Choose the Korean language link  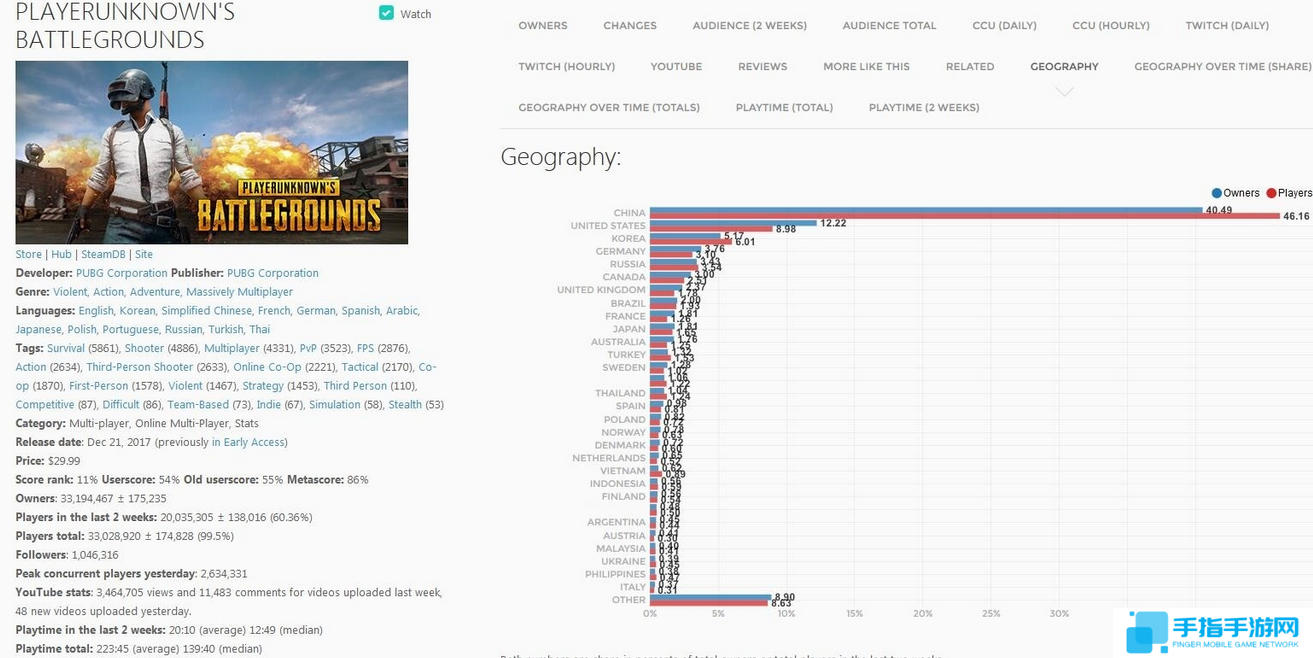[138, 311]
